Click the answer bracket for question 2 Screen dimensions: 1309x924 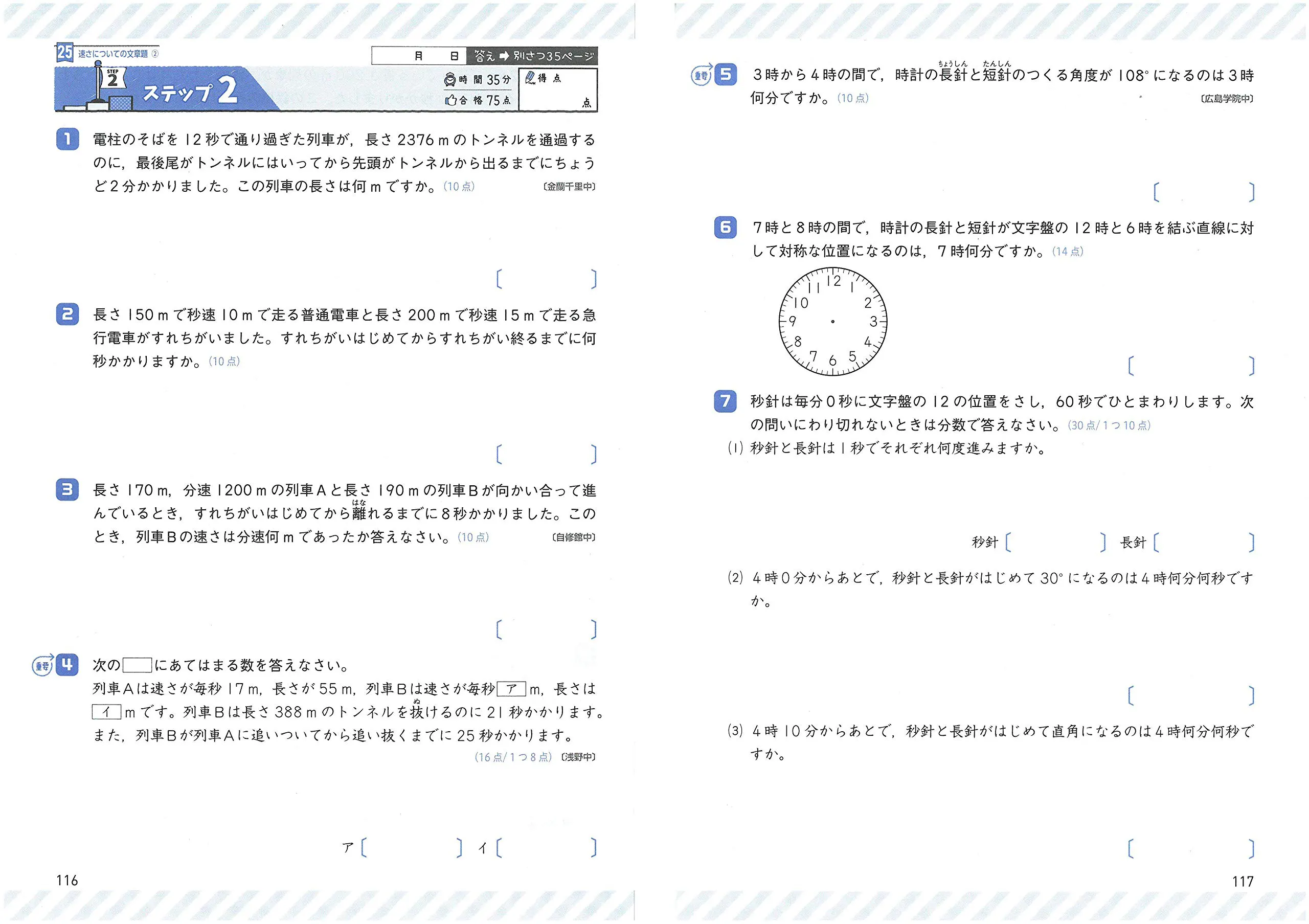click(546, 454)
